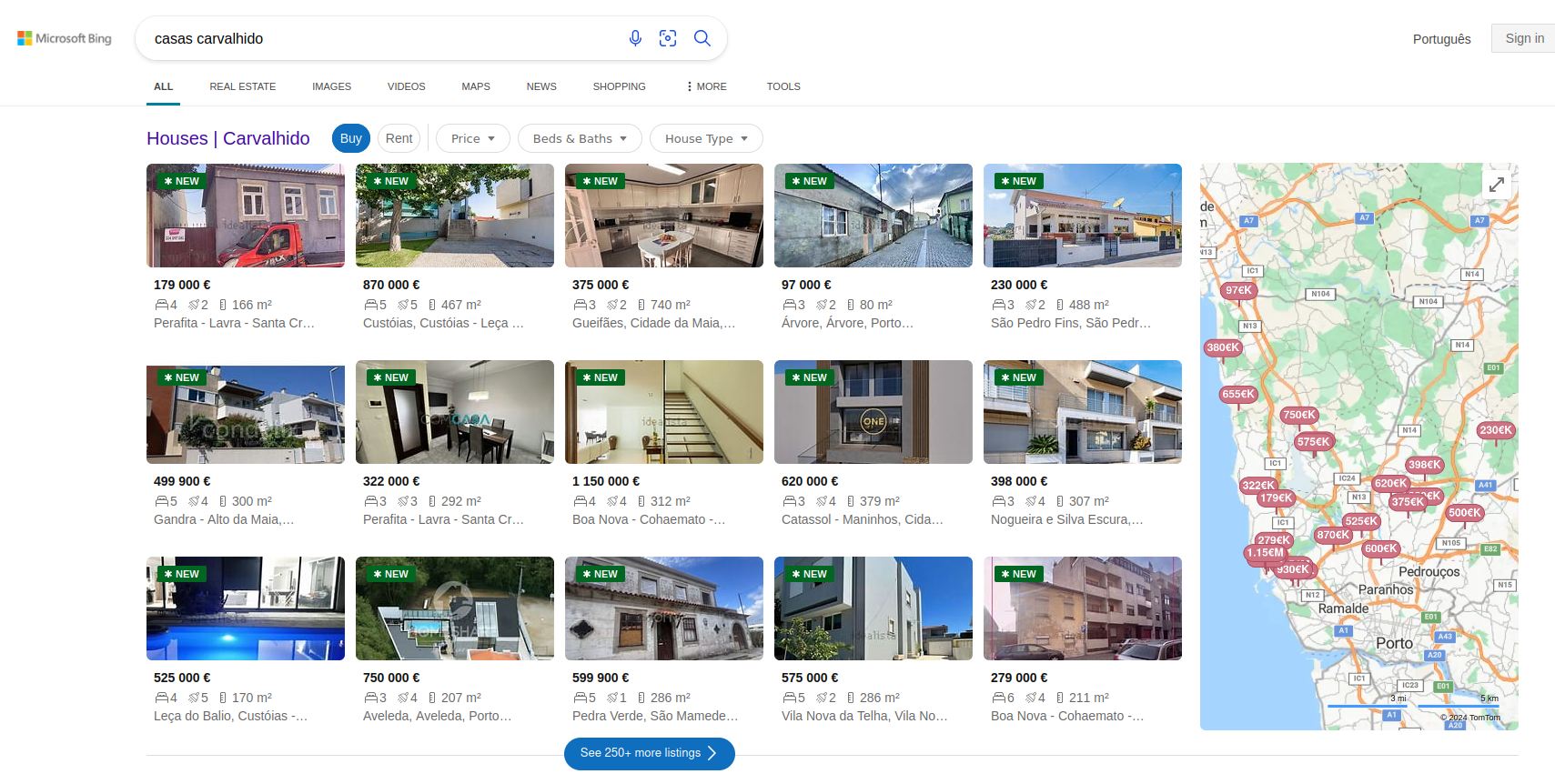Go to the Maps tab
The width and height of the screenshot is (1555, 784).
coord(476,86)
